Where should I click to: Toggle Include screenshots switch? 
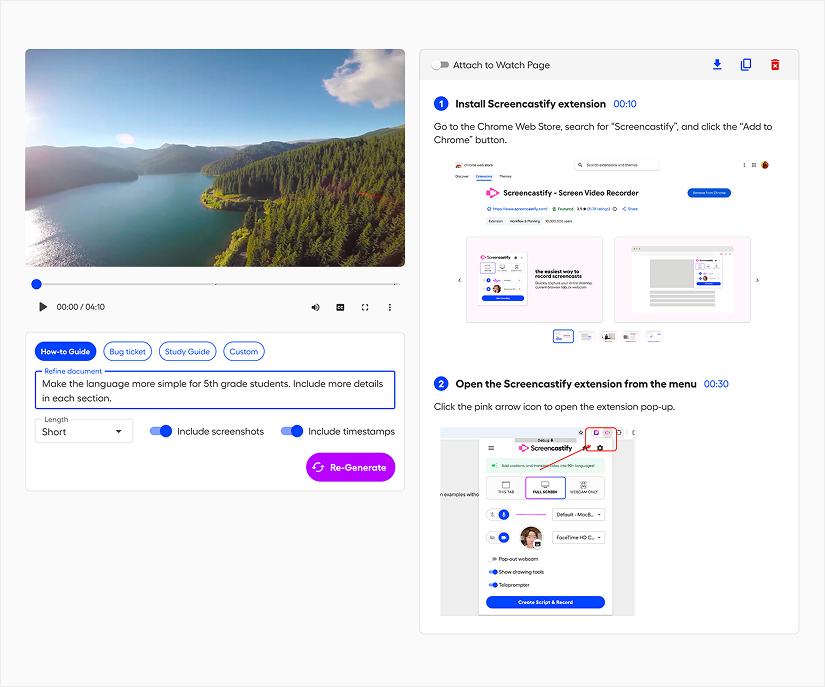coord(161,431)
